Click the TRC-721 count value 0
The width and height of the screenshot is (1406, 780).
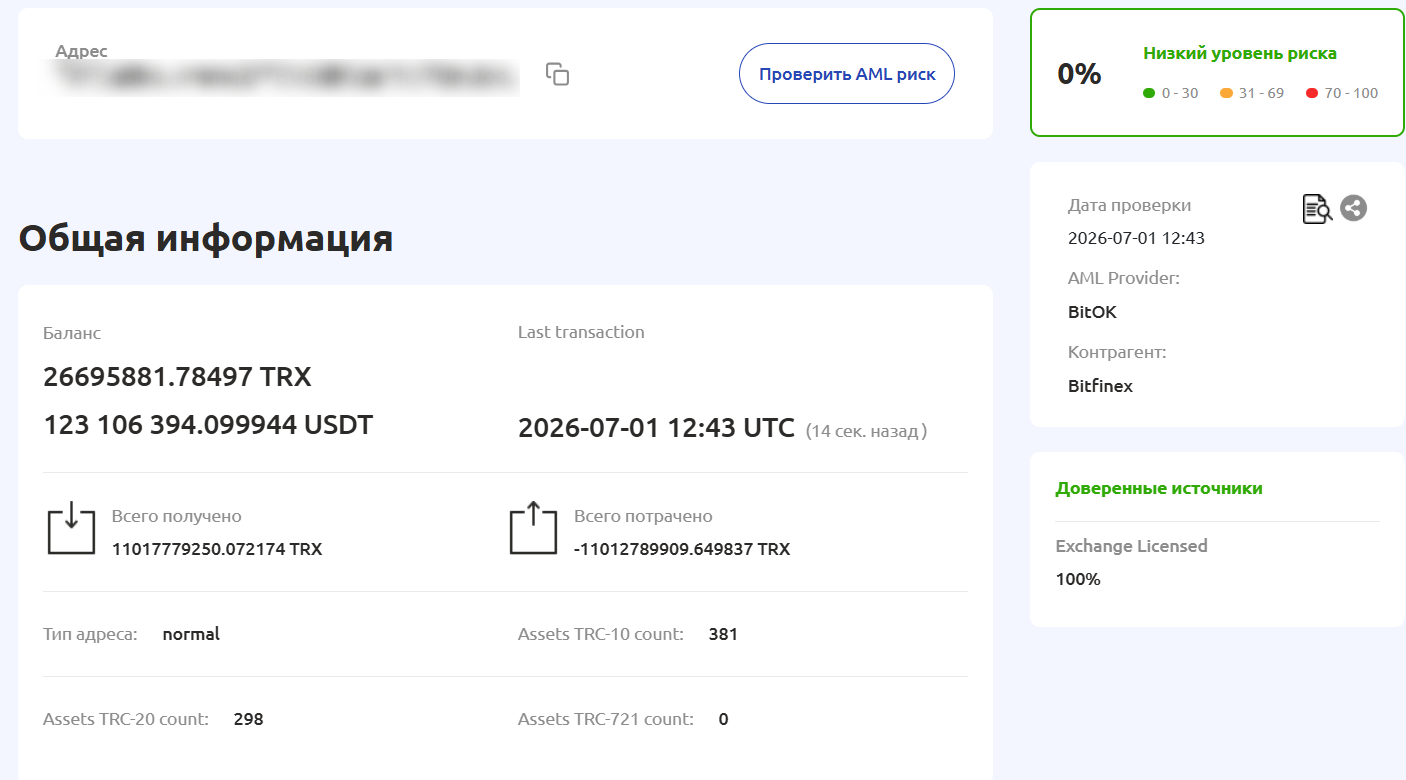(x=723, y=719)
